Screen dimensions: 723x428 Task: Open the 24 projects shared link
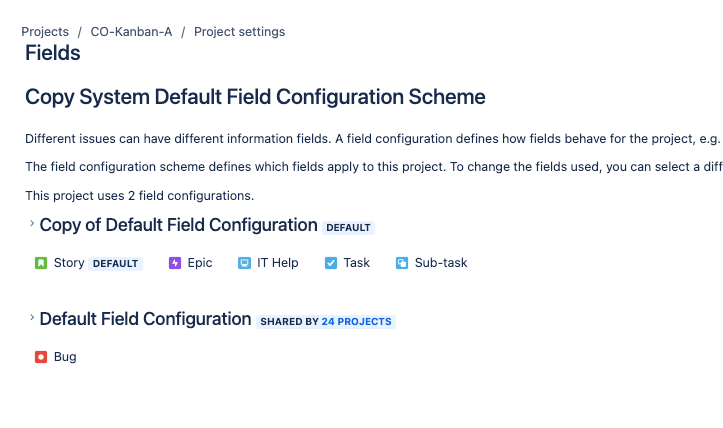click(x=356, y=321)
